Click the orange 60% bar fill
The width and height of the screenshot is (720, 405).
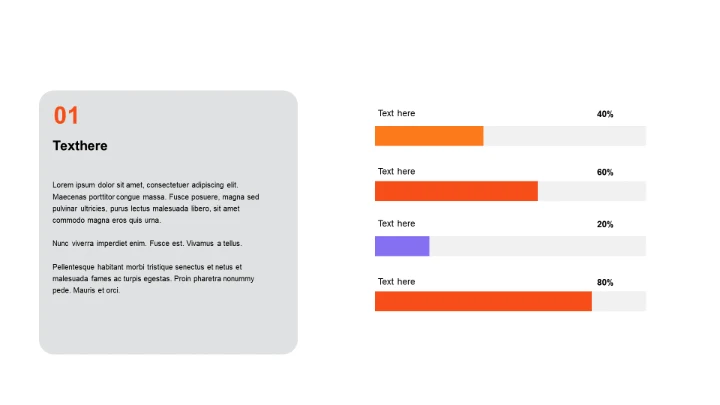(456, 191)
